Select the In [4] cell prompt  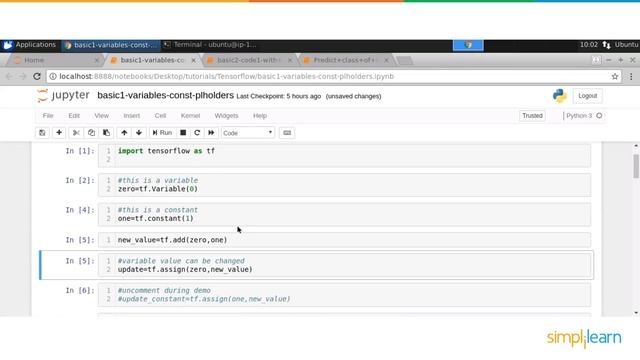coord(80,210)
